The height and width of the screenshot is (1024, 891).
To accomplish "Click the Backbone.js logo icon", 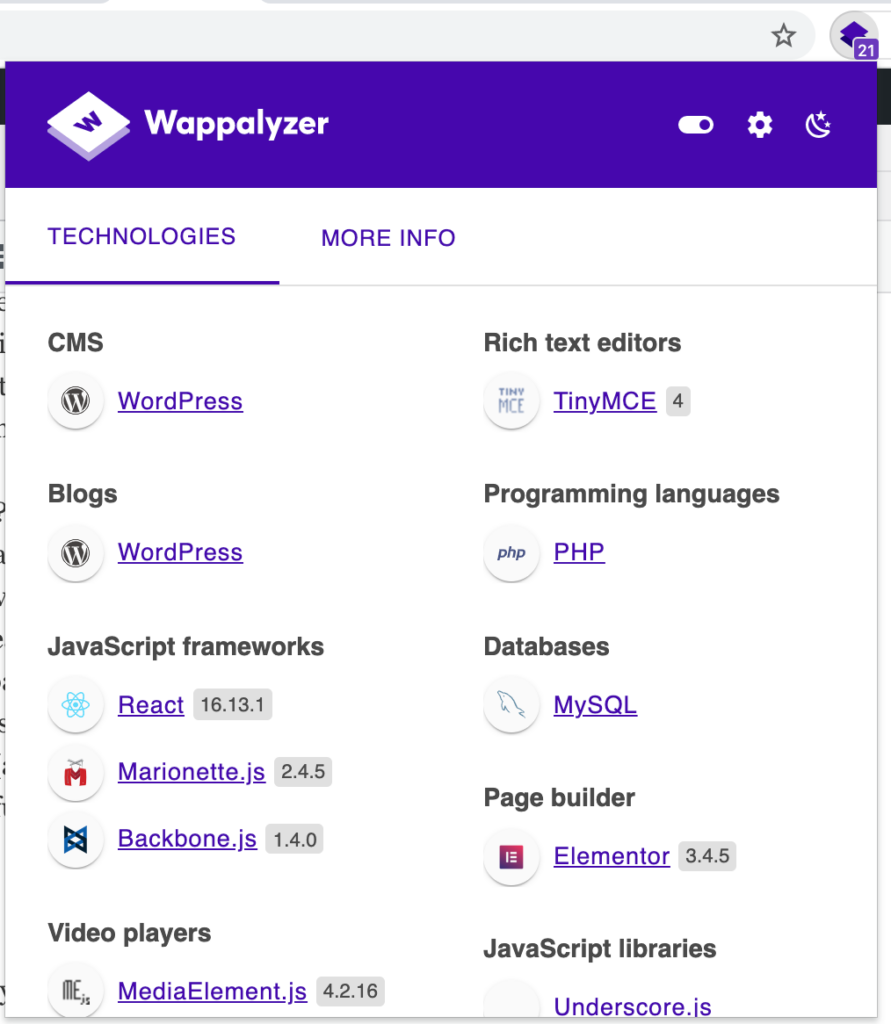I will (x=76, y=840).
